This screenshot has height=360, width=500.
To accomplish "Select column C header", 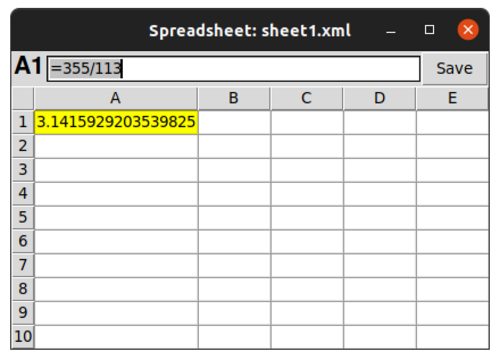I will coord(307,98).
